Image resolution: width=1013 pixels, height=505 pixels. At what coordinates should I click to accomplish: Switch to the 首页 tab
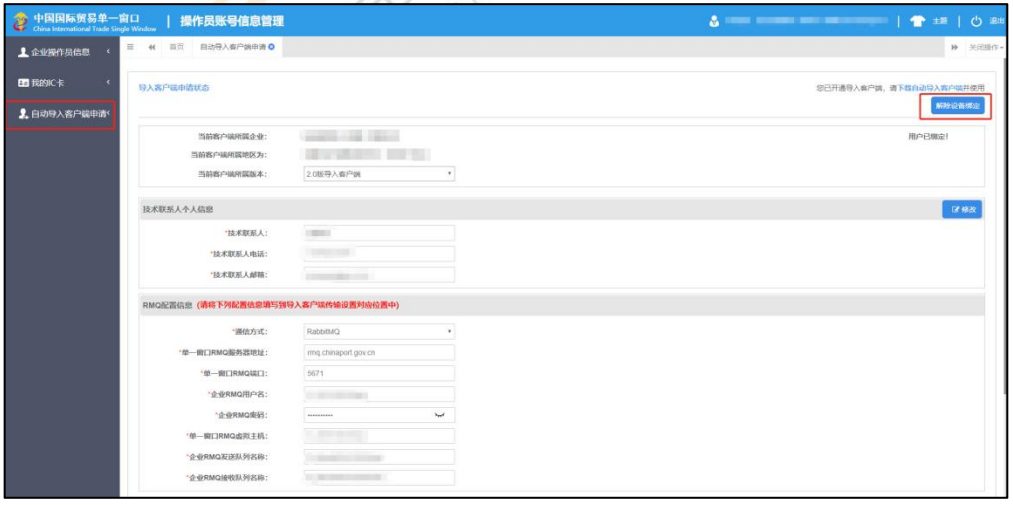(176, 47)
